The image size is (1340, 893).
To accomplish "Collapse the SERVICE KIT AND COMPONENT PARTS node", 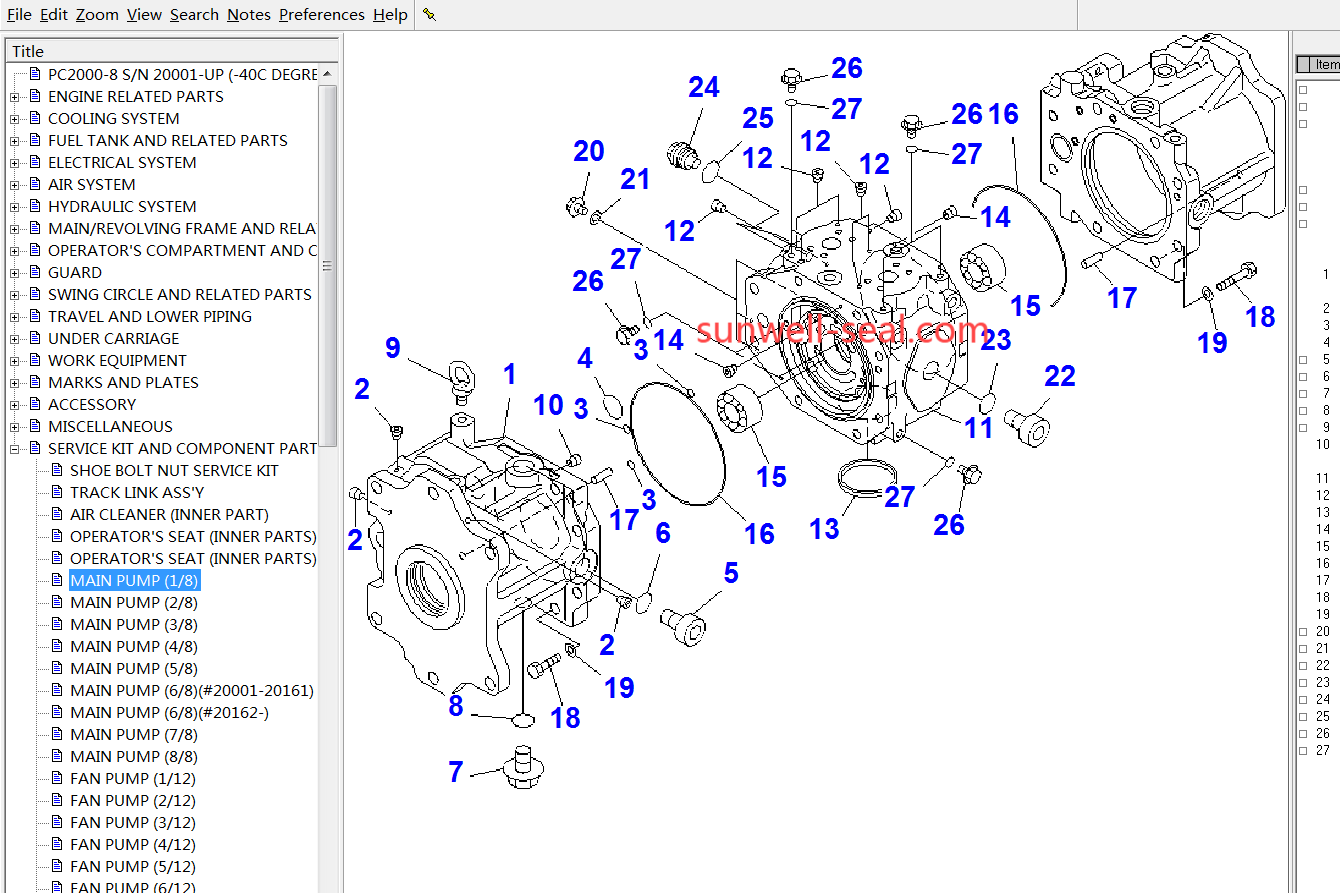I will point(14,449).
